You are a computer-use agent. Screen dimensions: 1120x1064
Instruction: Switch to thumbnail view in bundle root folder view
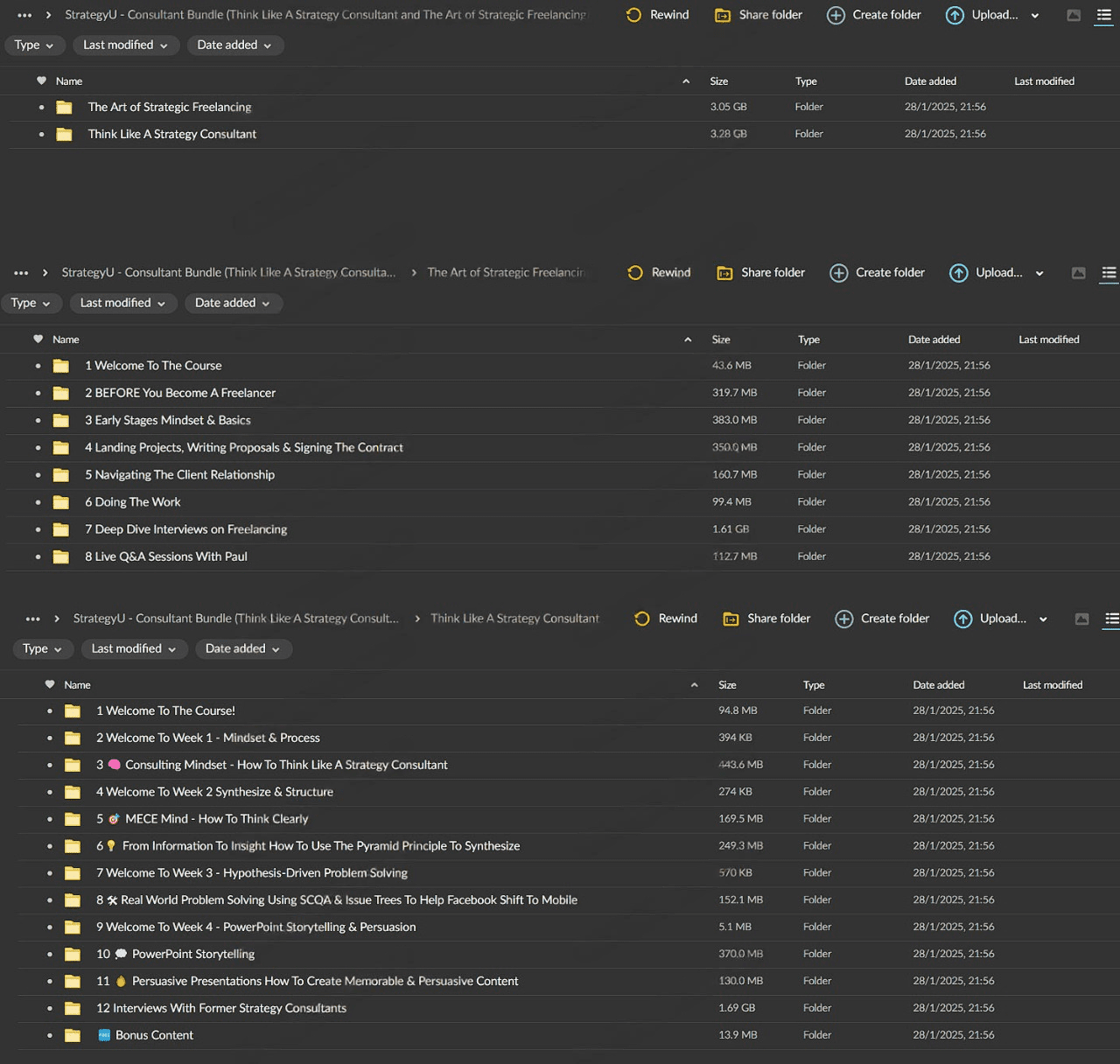click(1074, 16)
